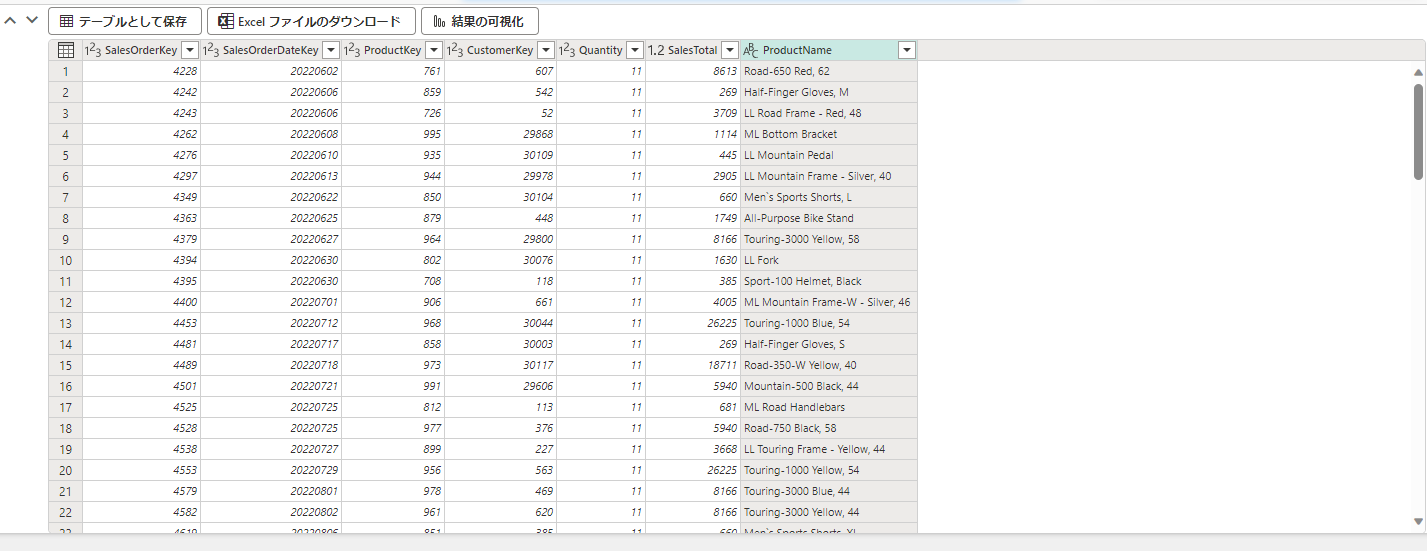Click the SalesOrderKey integer type icon

pos(93,50)
